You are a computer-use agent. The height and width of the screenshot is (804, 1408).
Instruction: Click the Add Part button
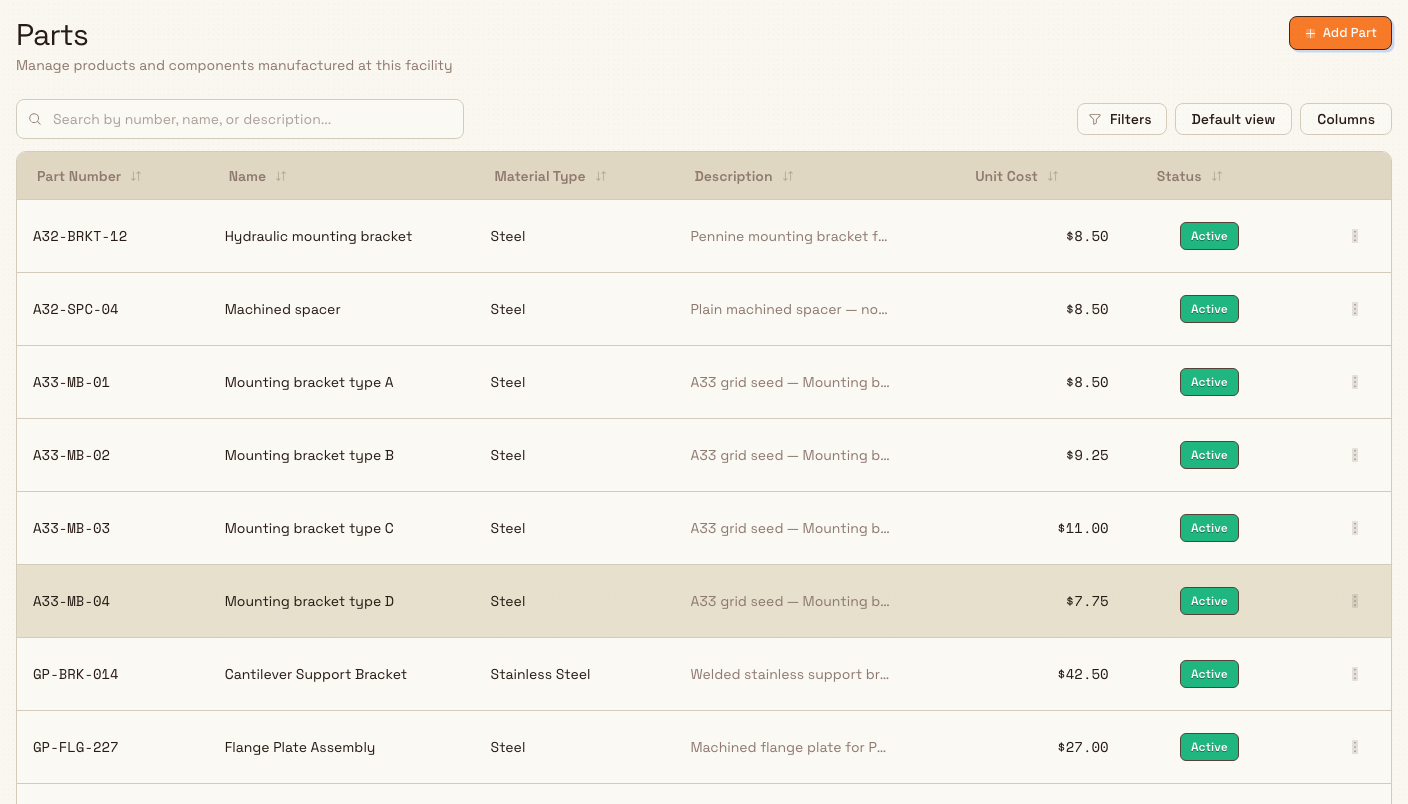tap(1340, 33)
